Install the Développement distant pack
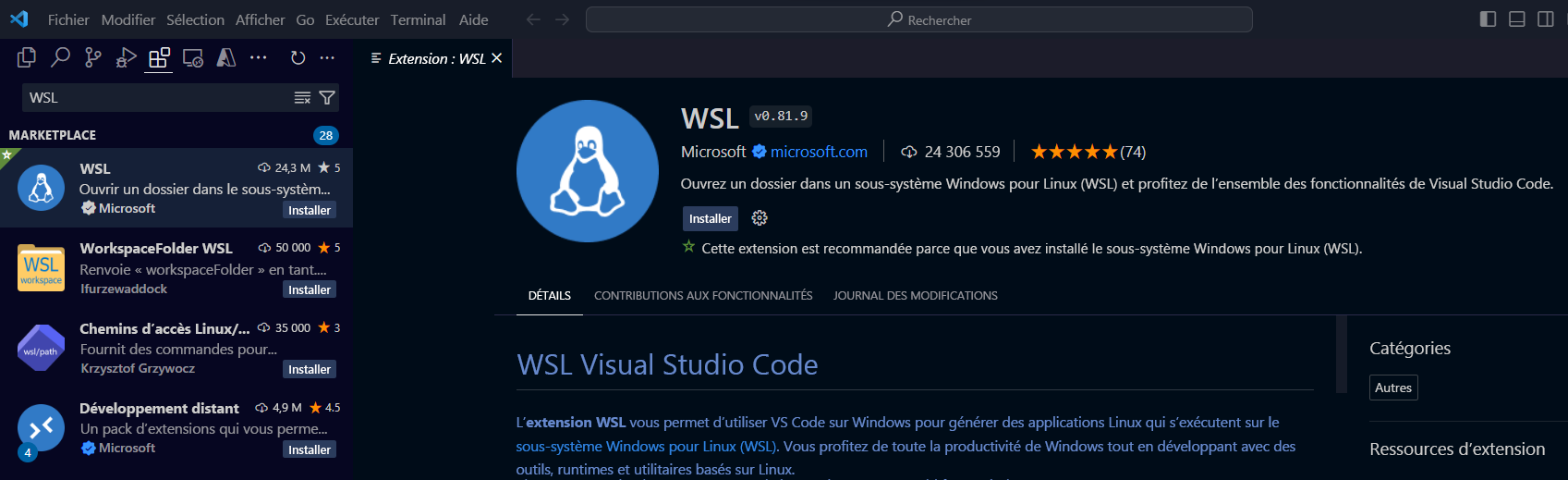 [x=310, y=449]
